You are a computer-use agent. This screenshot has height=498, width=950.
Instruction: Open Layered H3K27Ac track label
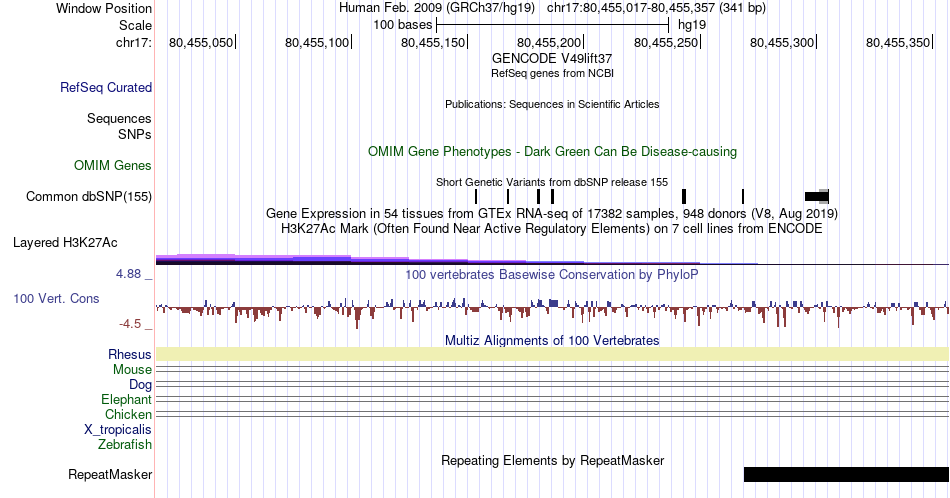tap(65, 243)
